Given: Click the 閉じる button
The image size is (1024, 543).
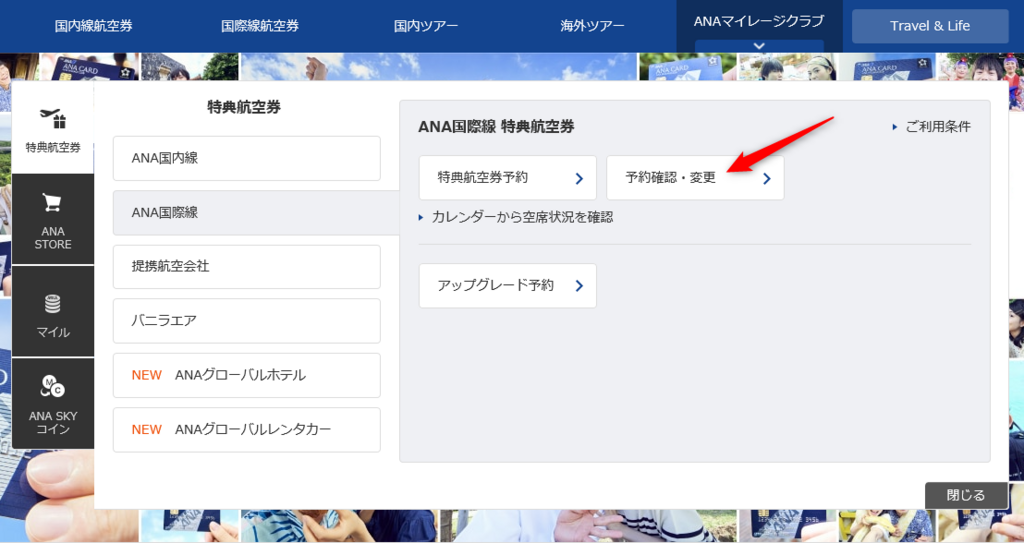Looking at the screenshot, I should tap(967, 495).
